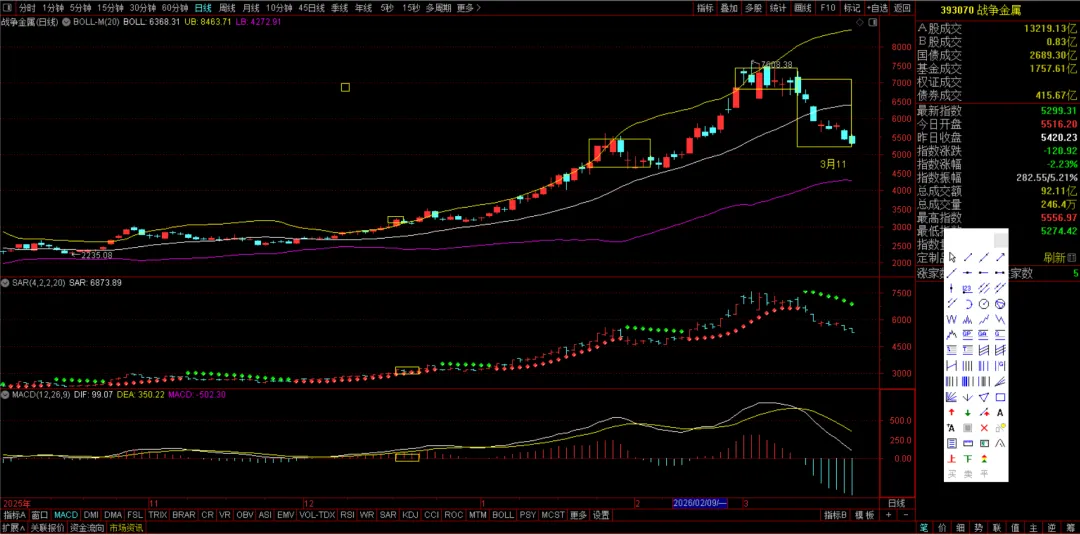
Task: Click the 叠加 overlay button
Action: pos(729,8)
